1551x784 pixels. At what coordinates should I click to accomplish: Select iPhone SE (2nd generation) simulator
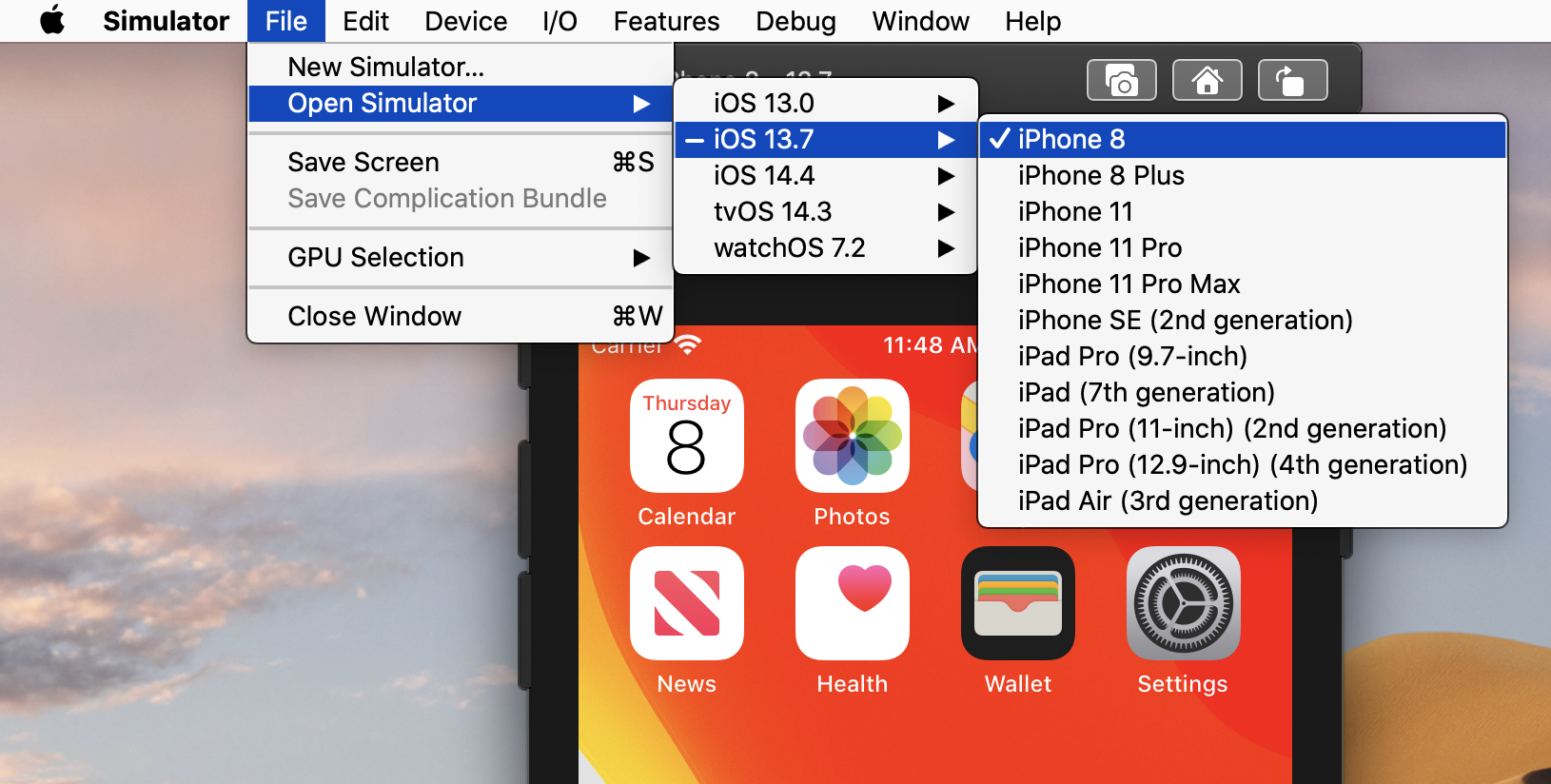(1243, 320)
